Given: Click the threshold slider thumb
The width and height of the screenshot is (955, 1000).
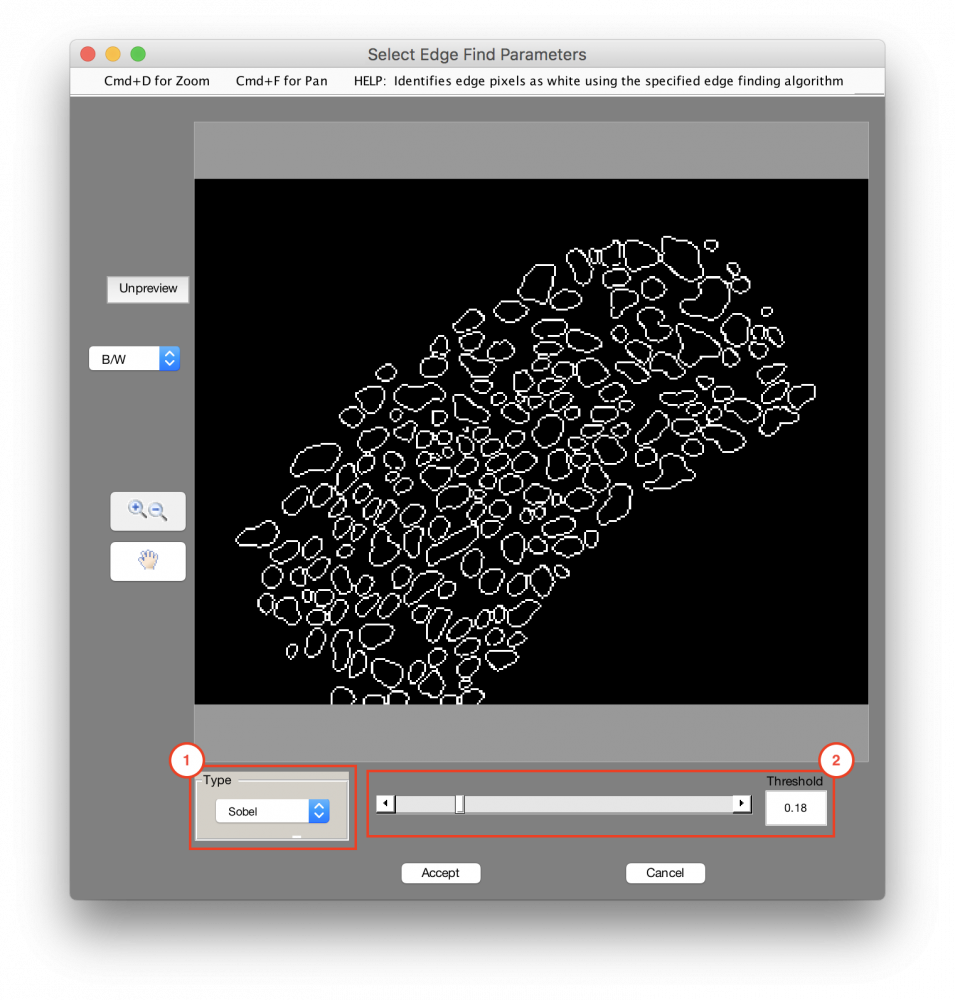Looking at the screenshot, I should [460, 803].
